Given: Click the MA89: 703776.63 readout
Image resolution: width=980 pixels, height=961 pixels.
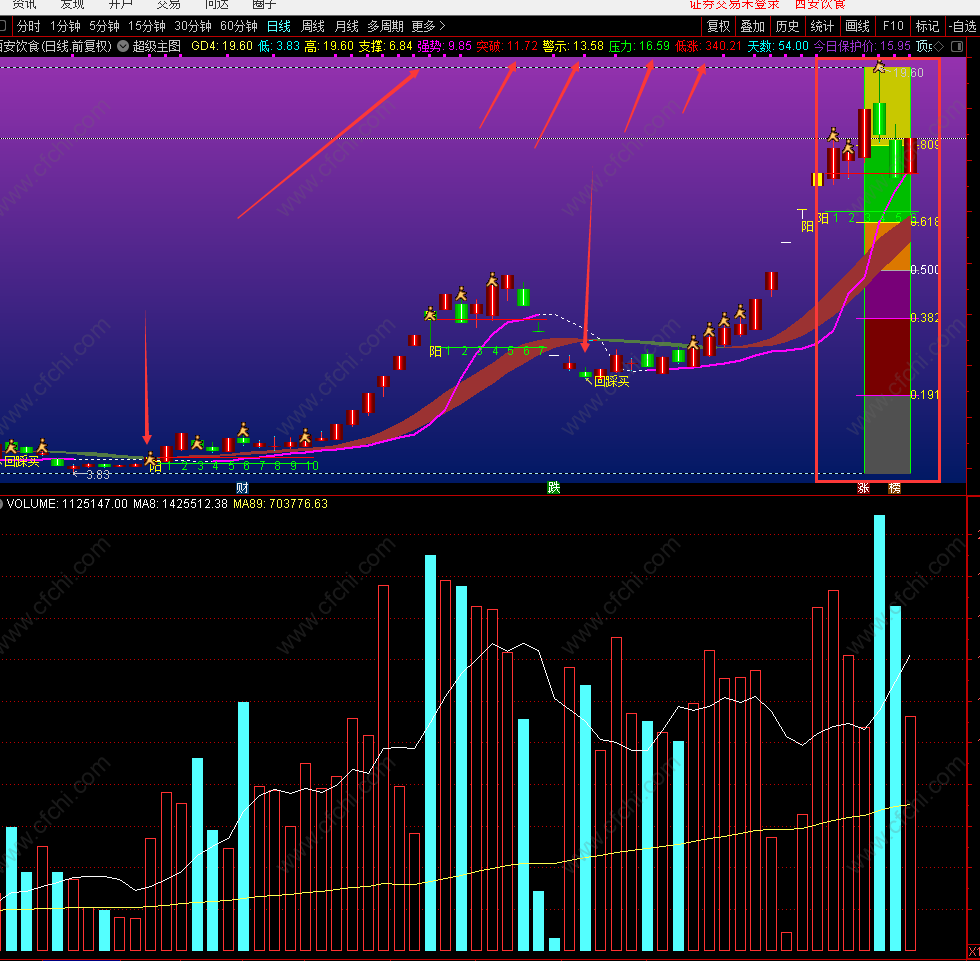Looking at the screenshot, I should [280, 504].
